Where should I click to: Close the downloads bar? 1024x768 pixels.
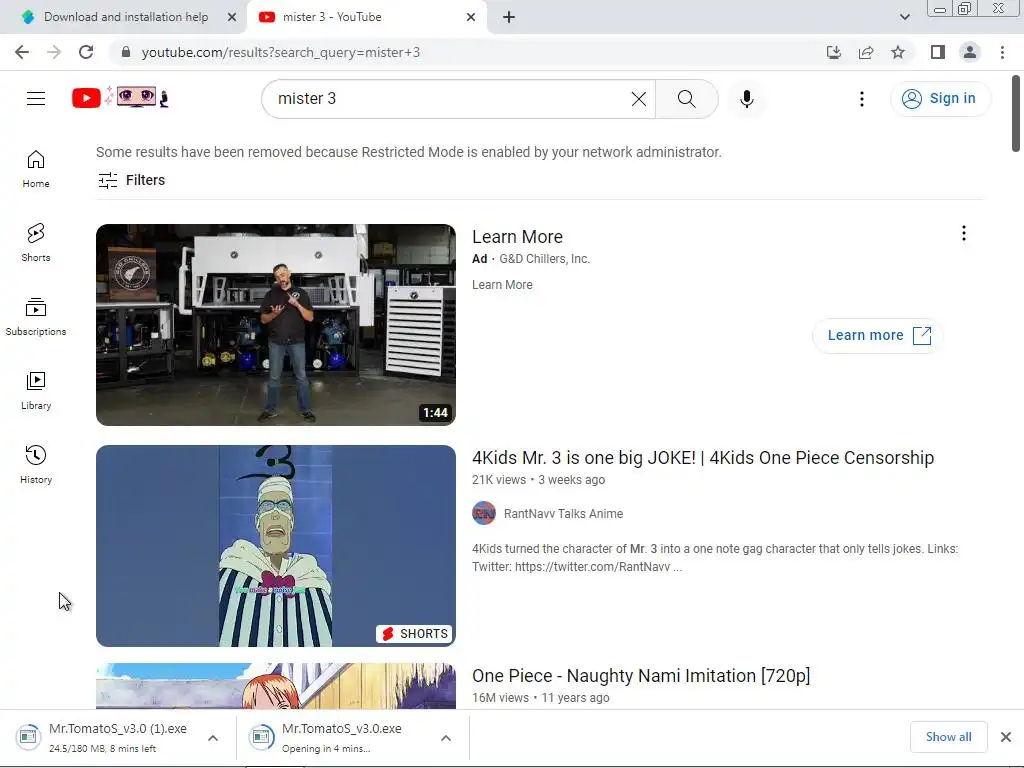[1006, 737]
